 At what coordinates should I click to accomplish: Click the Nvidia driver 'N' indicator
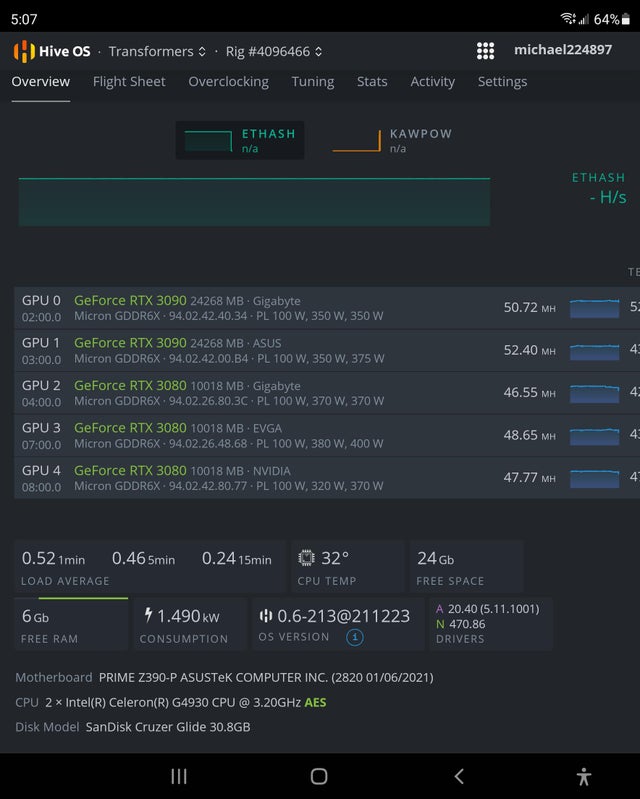(x=440, y=624)
